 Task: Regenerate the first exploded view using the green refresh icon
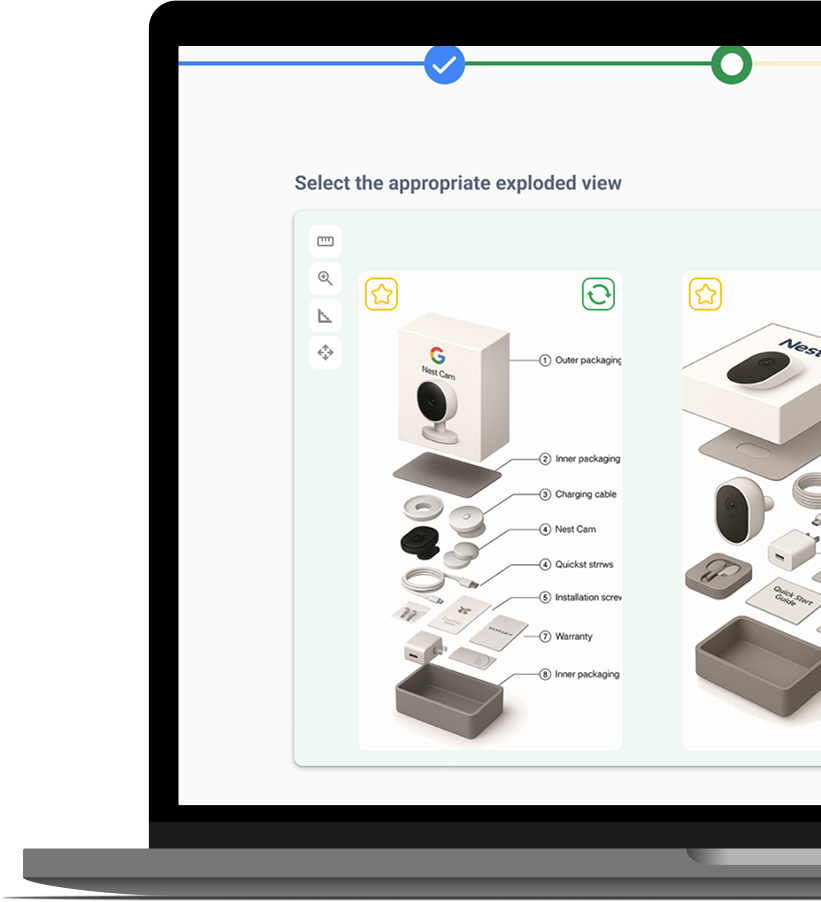pyautogui.click(x=598, y=294)
